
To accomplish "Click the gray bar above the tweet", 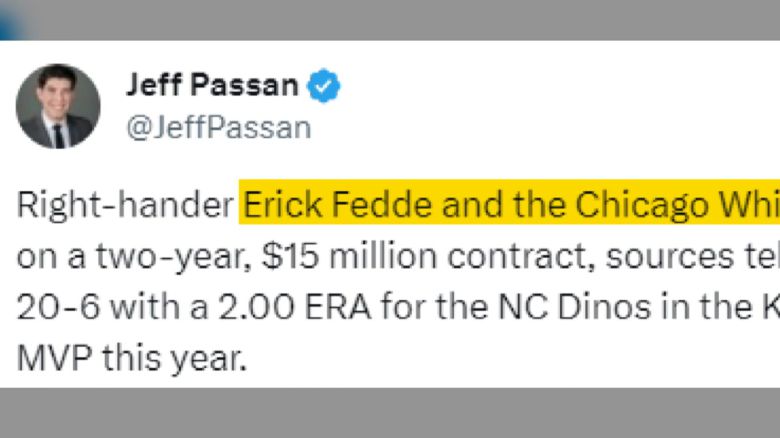I will (400, 20).
